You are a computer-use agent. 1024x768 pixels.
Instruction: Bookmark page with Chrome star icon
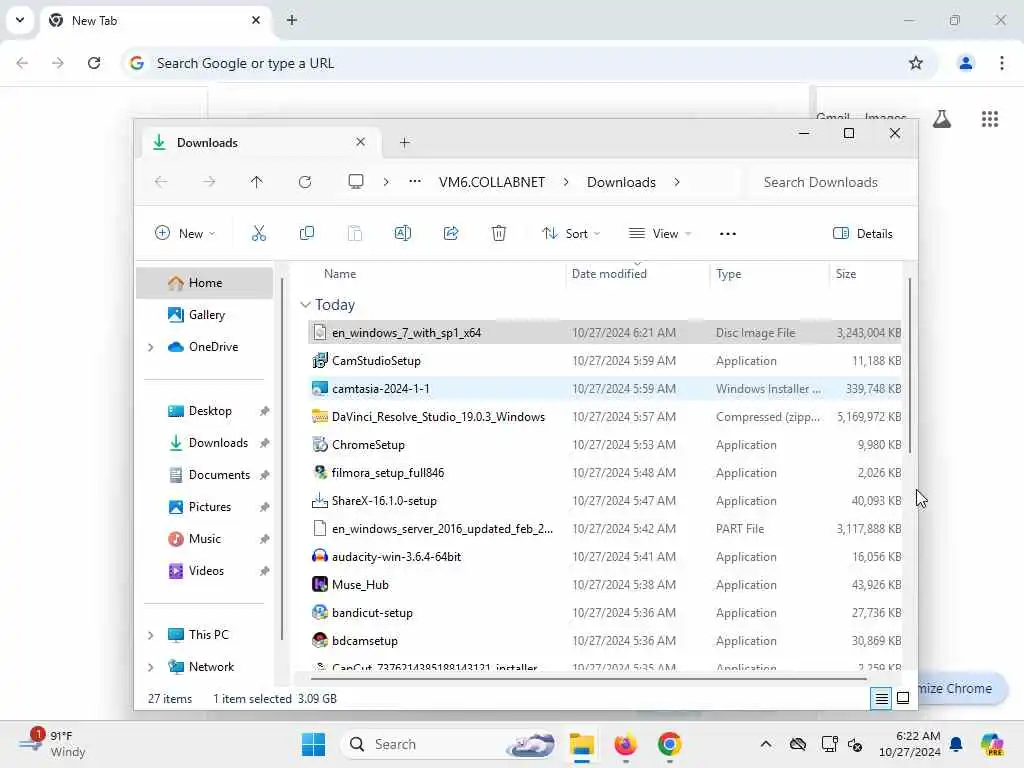coord(916,63)
